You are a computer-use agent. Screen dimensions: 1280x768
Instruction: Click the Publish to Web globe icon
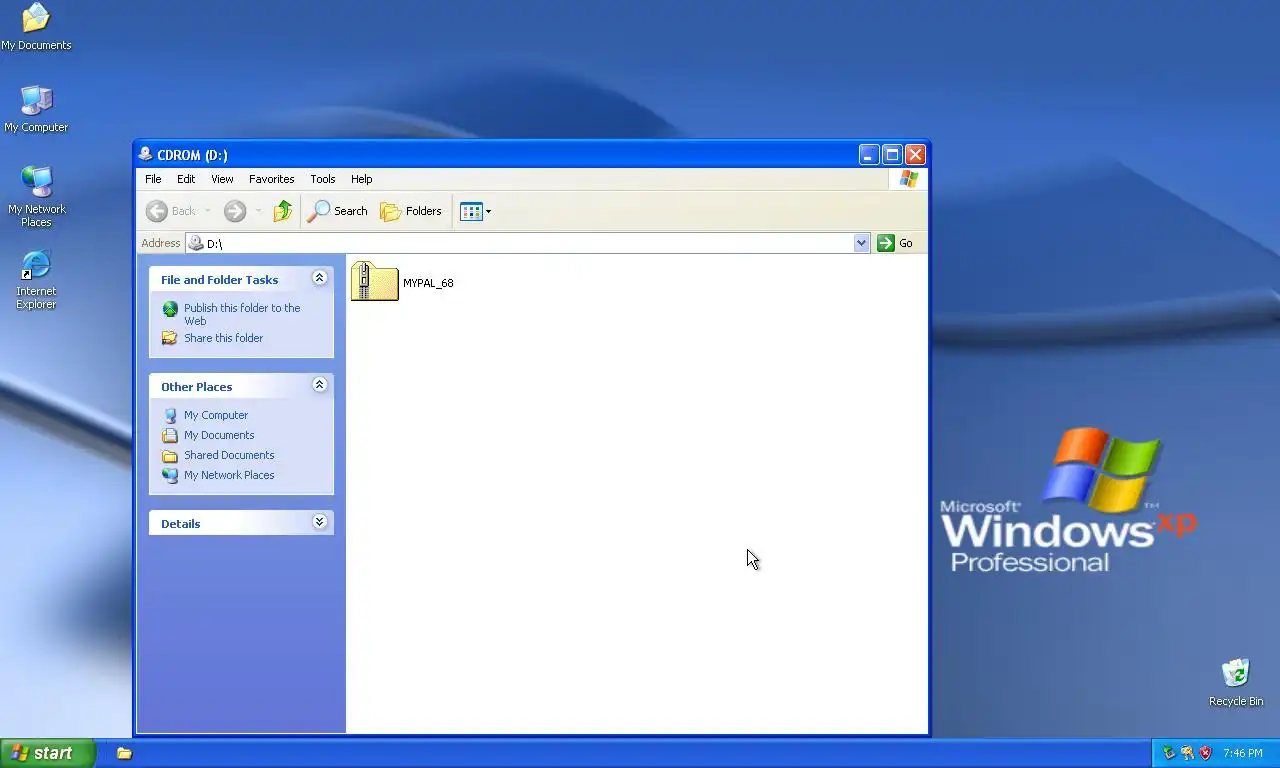(170, 309)
